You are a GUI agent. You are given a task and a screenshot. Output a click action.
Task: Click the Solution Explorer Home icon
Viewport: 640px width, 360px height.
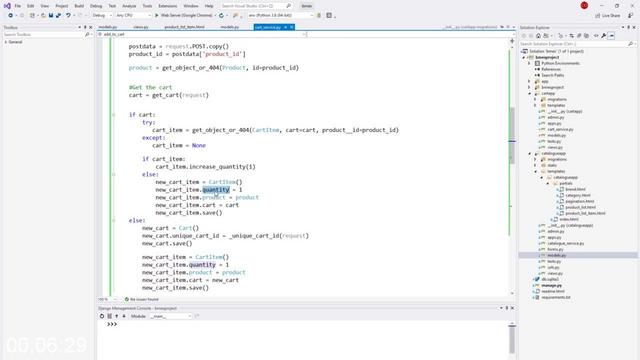click(538, 36)
